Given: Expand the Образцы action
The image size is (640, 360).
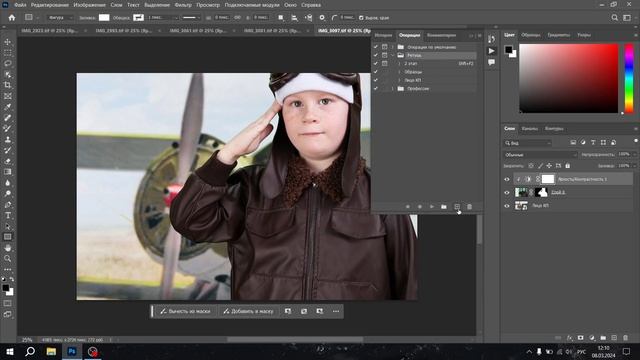Looking at the screenshot, I should 399,72.
